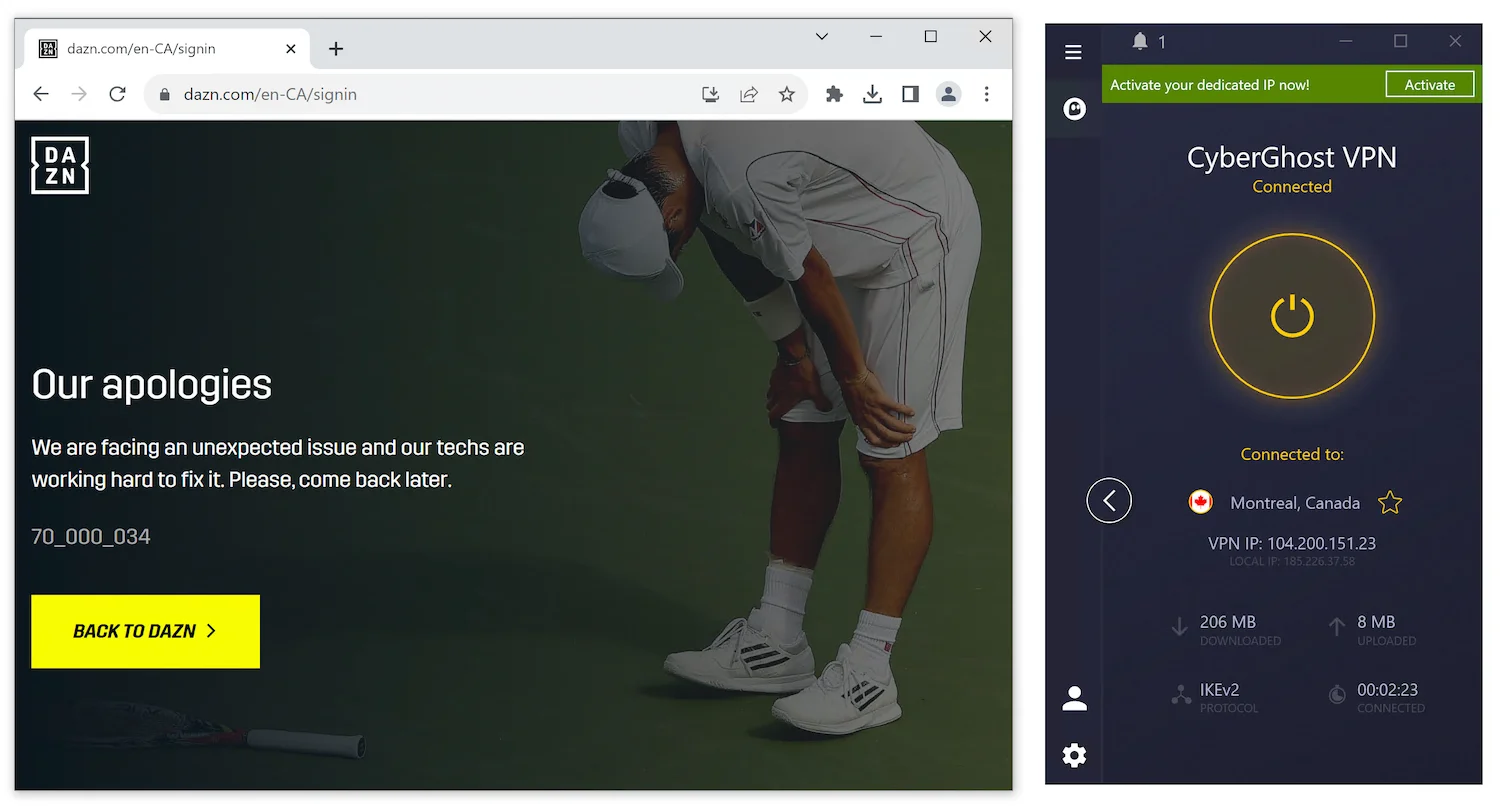Open the Chrome downloads icon
This screenshot has height=808, width=1500.
pyautogui.click(x=872, y=94)
